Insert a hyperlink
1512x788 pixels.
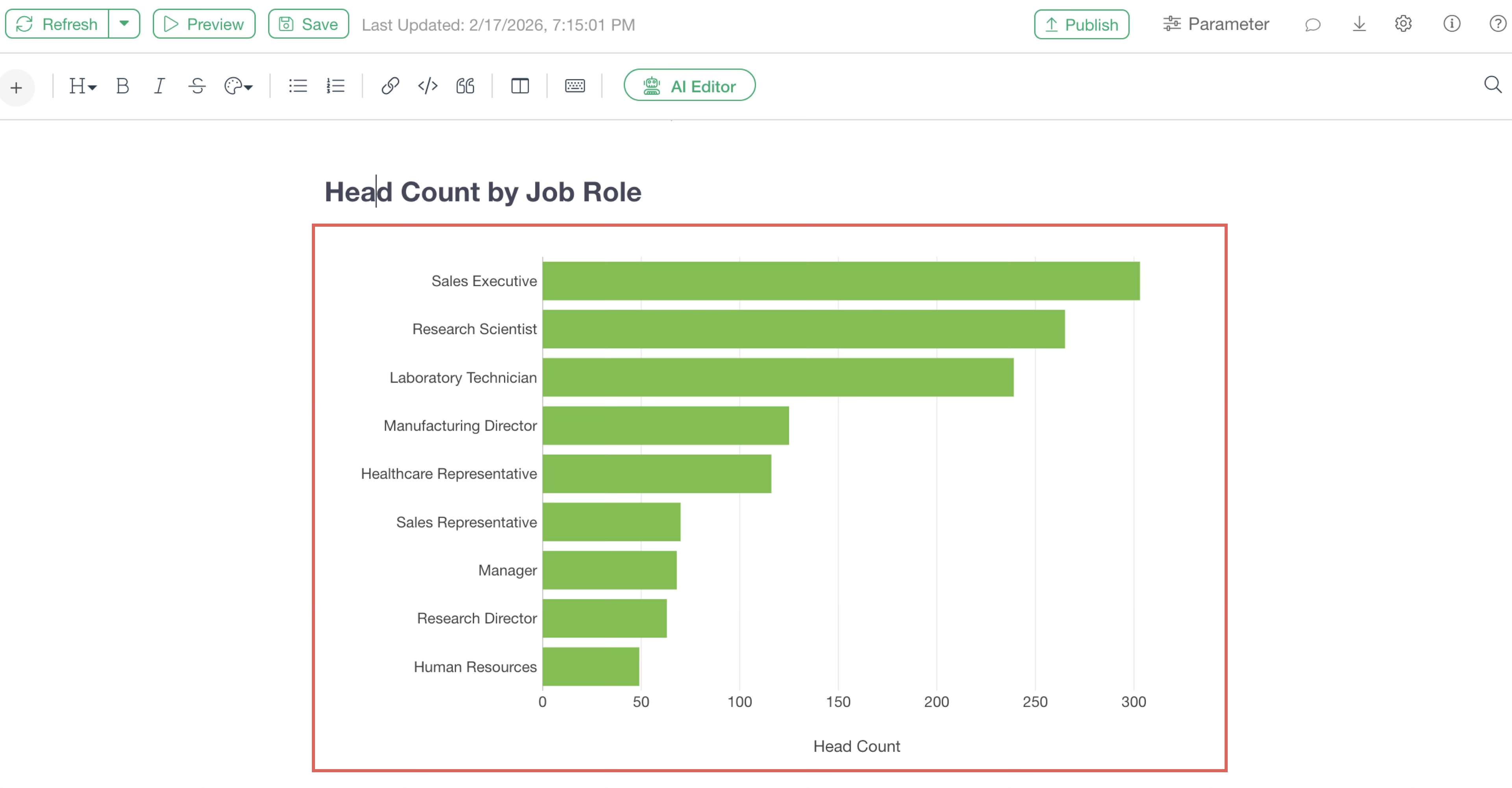[390, 86]
